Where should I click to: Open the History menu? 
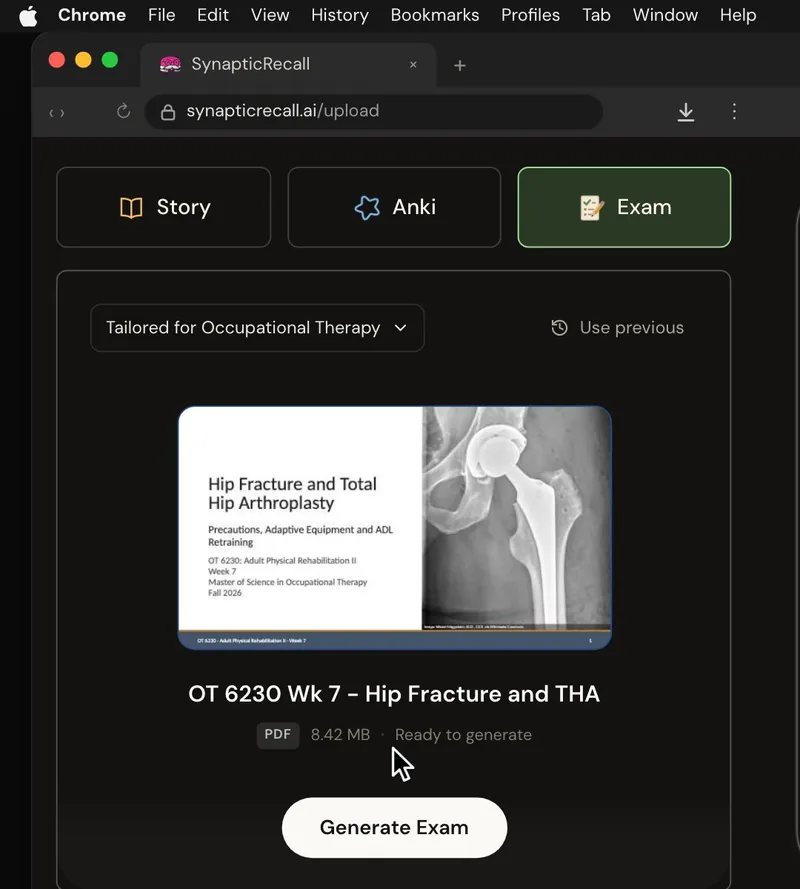[x=340, y=15]
